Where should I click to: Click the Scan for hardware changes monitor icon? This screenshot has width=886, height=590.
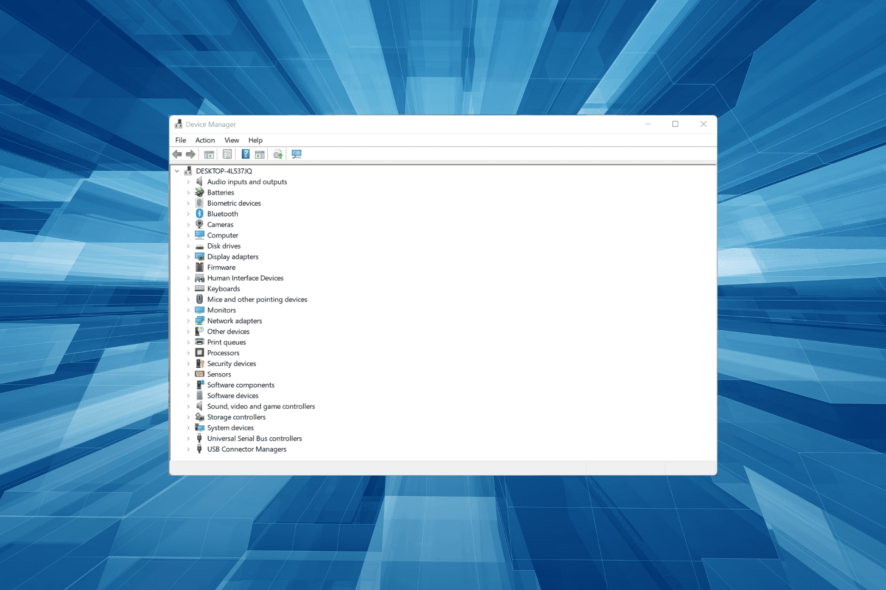297,154
